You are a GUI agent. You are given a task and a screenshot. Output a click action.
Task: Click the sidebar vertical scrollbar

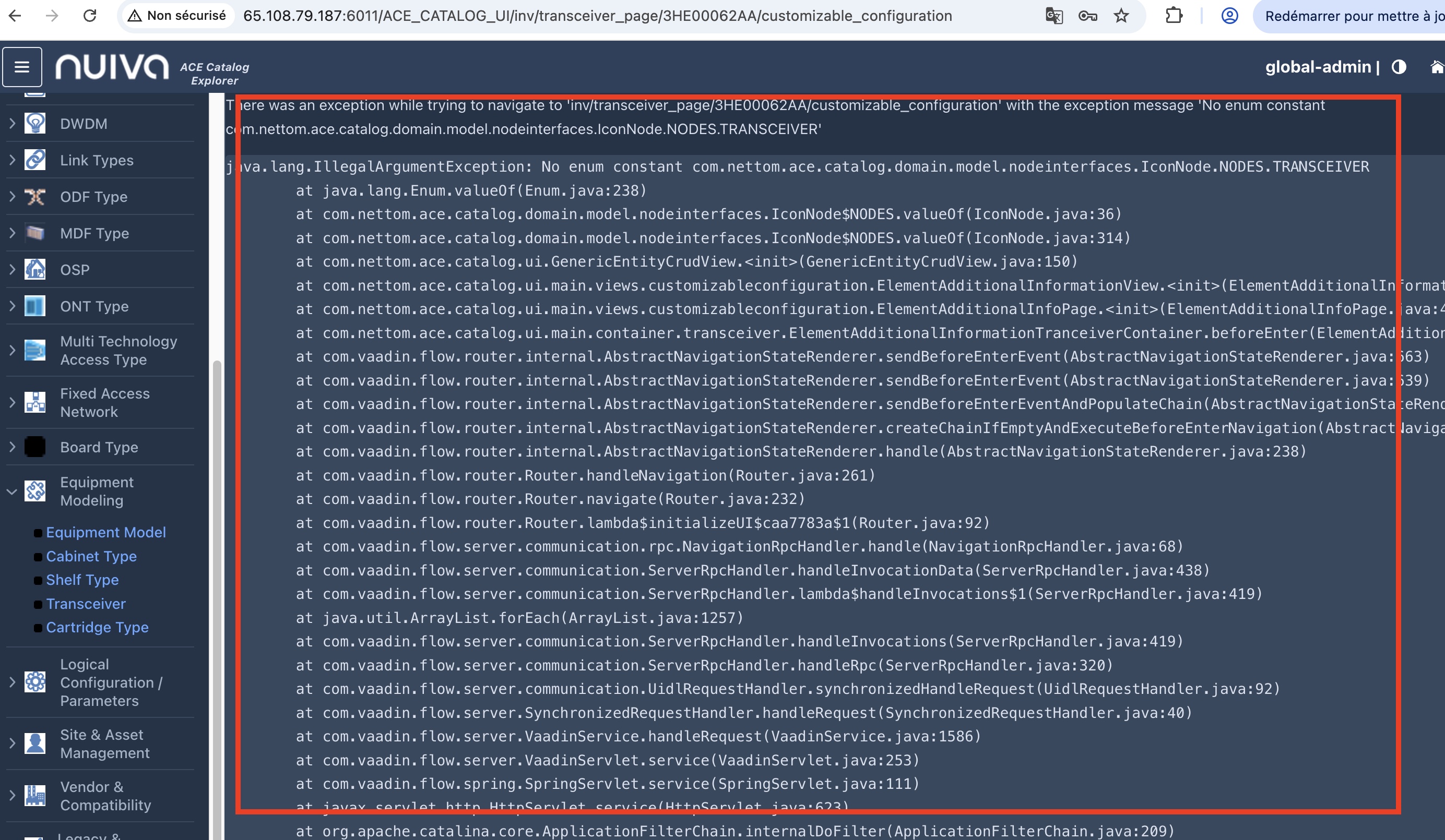pos(217,573)
